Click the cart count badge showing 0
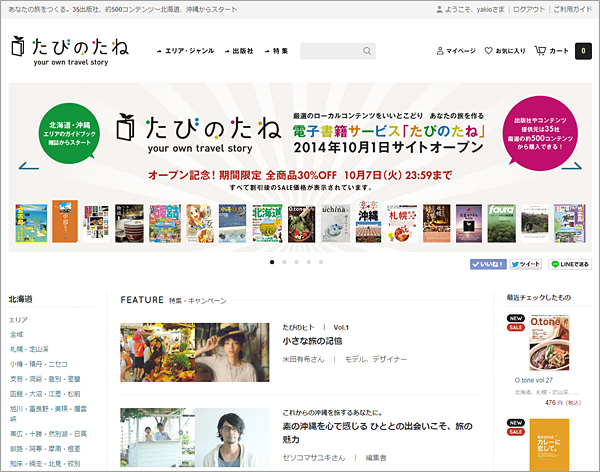The image size is (600, 472). coord(583,51)
